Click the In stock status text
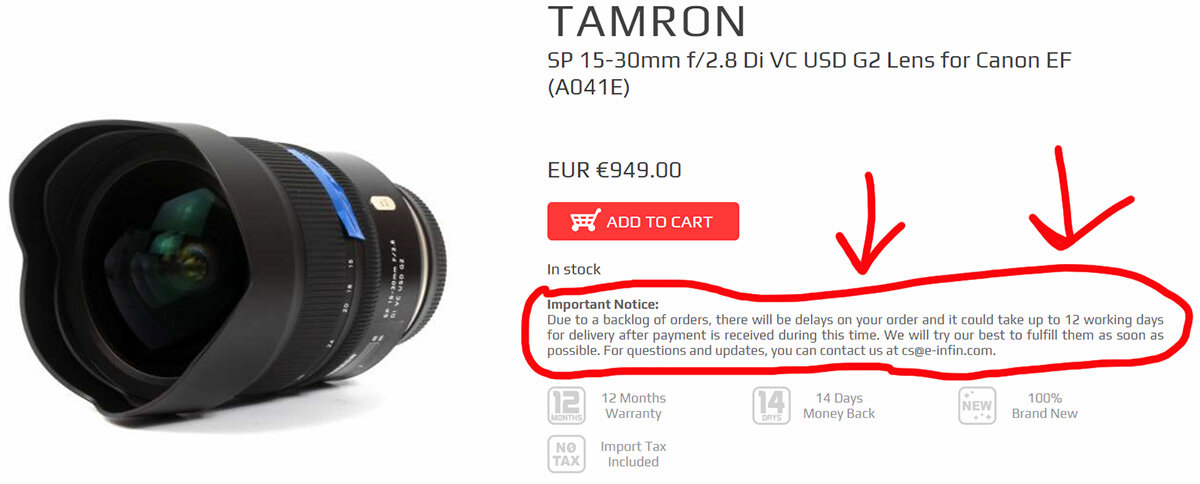1200x484 pixels. point(574,269)
